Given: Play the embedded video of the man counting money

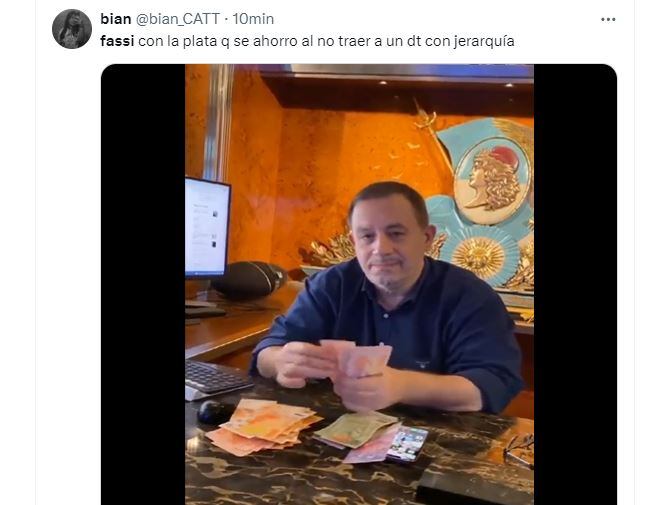Looking at the screenshot, I should 359,285.
